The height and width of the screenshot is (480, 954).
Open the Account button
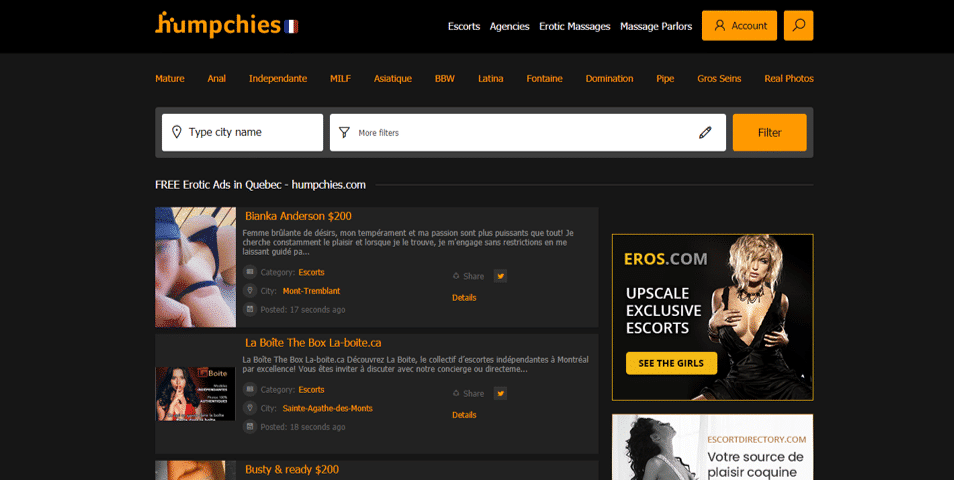[739, 26]
